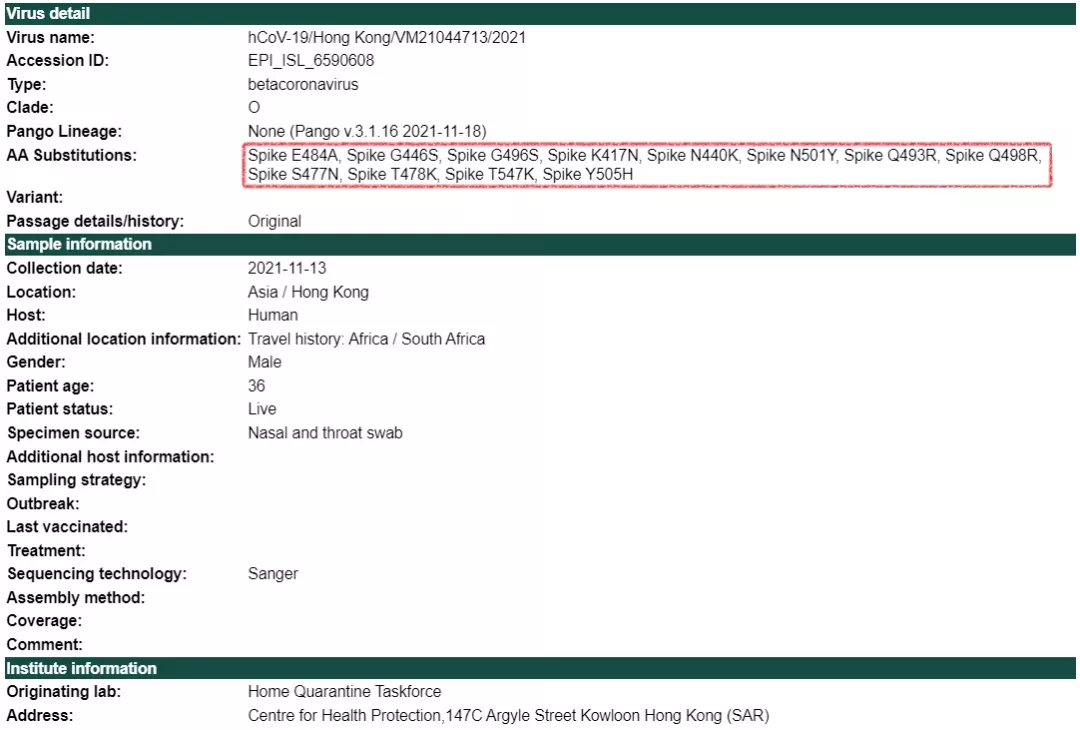This screenshot has width=1080, height=730.
Task: Select the collection date 2021-11-13
Action: tap(287, 268)
